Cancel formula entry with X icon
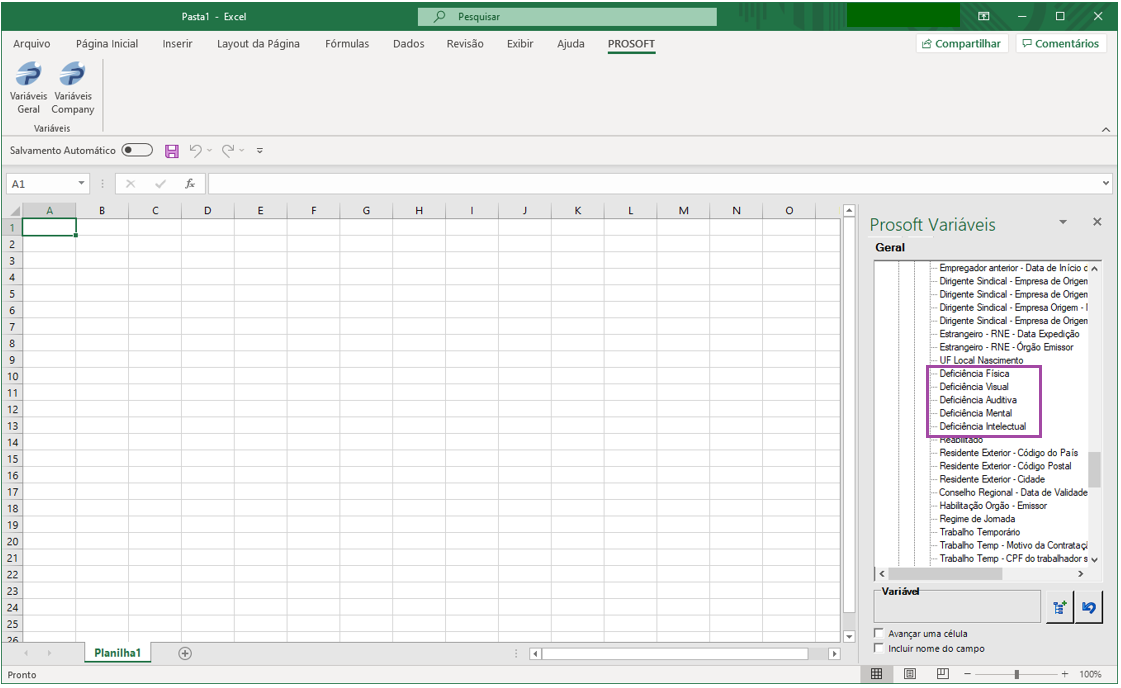 (130, 184)
